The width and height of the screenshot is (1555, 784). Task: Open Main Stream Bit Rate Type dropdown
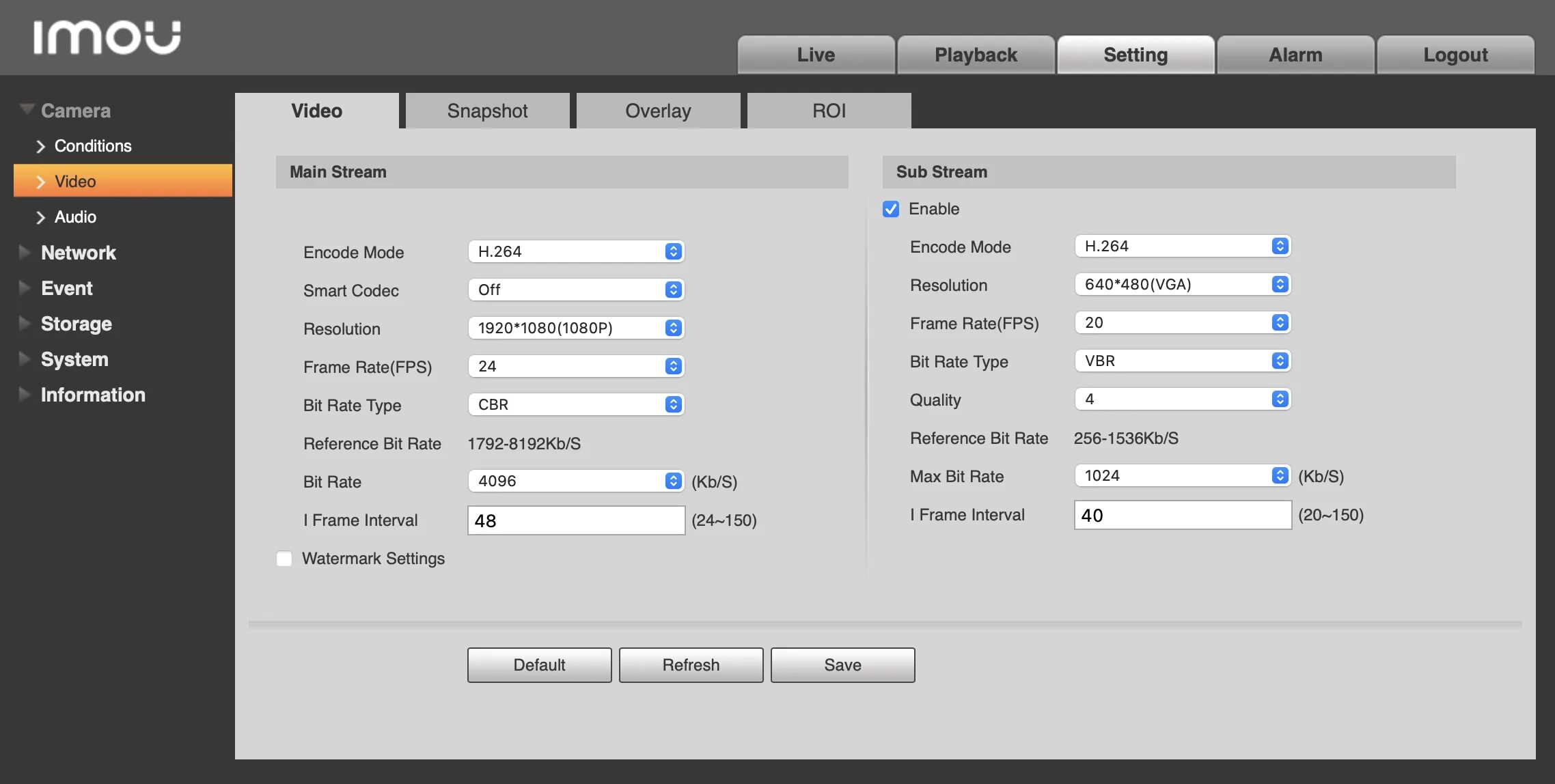[x=575, y=404]
